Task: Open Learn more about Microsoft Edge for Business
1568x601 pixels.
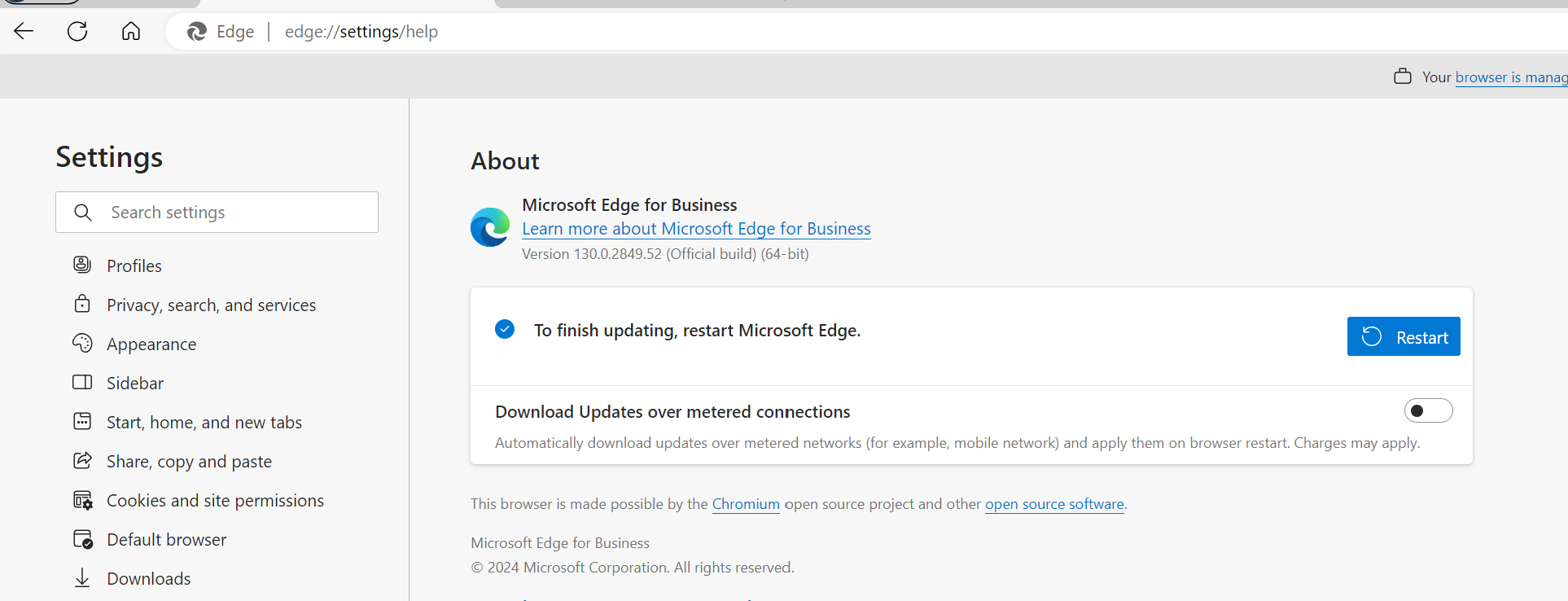Action: coord(696,229)
